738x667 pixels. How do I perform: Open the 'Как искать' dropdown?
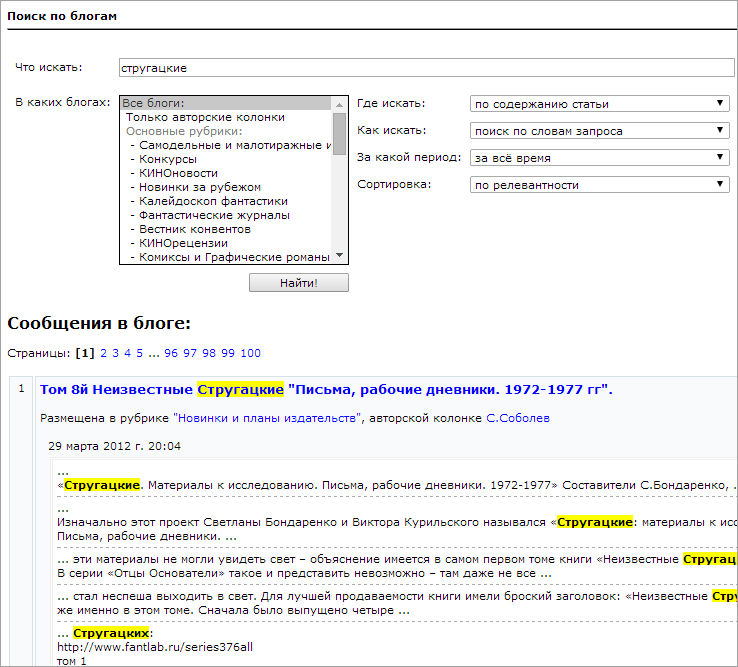(600, 131)
